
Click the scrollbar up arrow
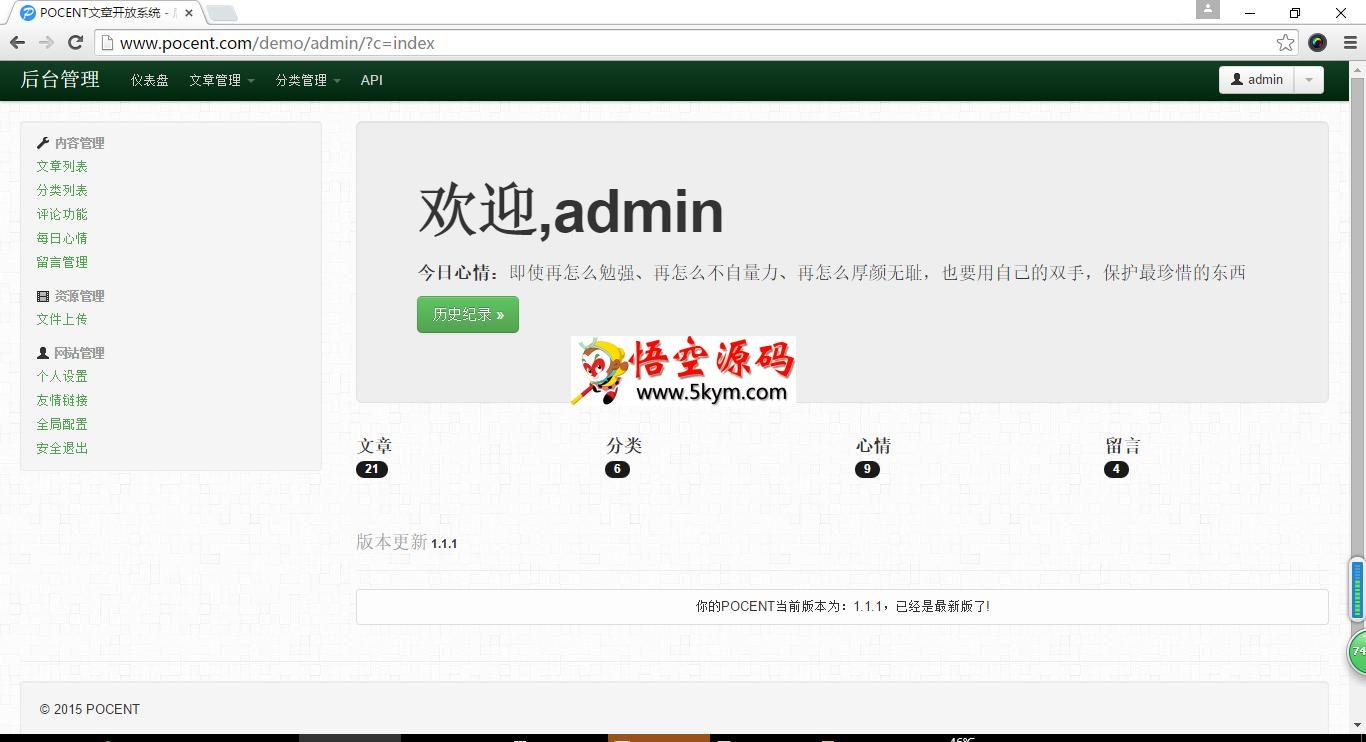[1357, 69]
